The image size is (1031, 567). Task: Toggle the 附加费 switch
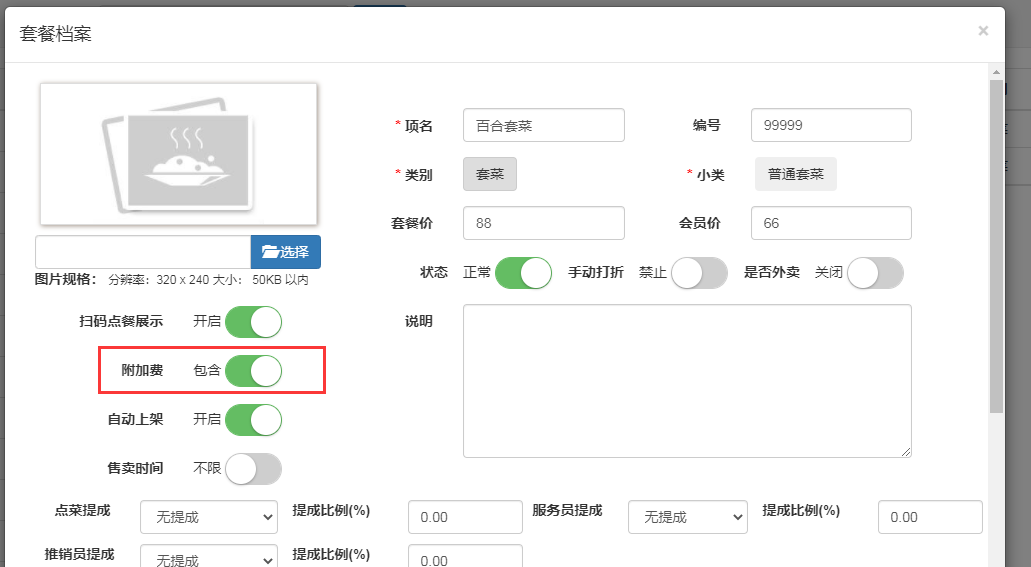[x=253, y=371]
